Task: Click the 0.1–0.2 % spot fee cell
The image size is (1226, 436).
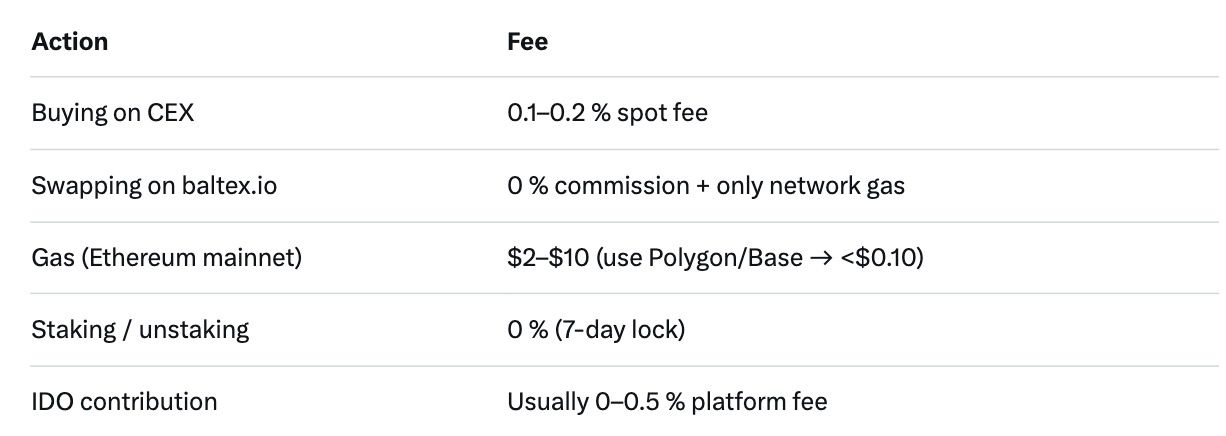Action: (x=607, y=114)
